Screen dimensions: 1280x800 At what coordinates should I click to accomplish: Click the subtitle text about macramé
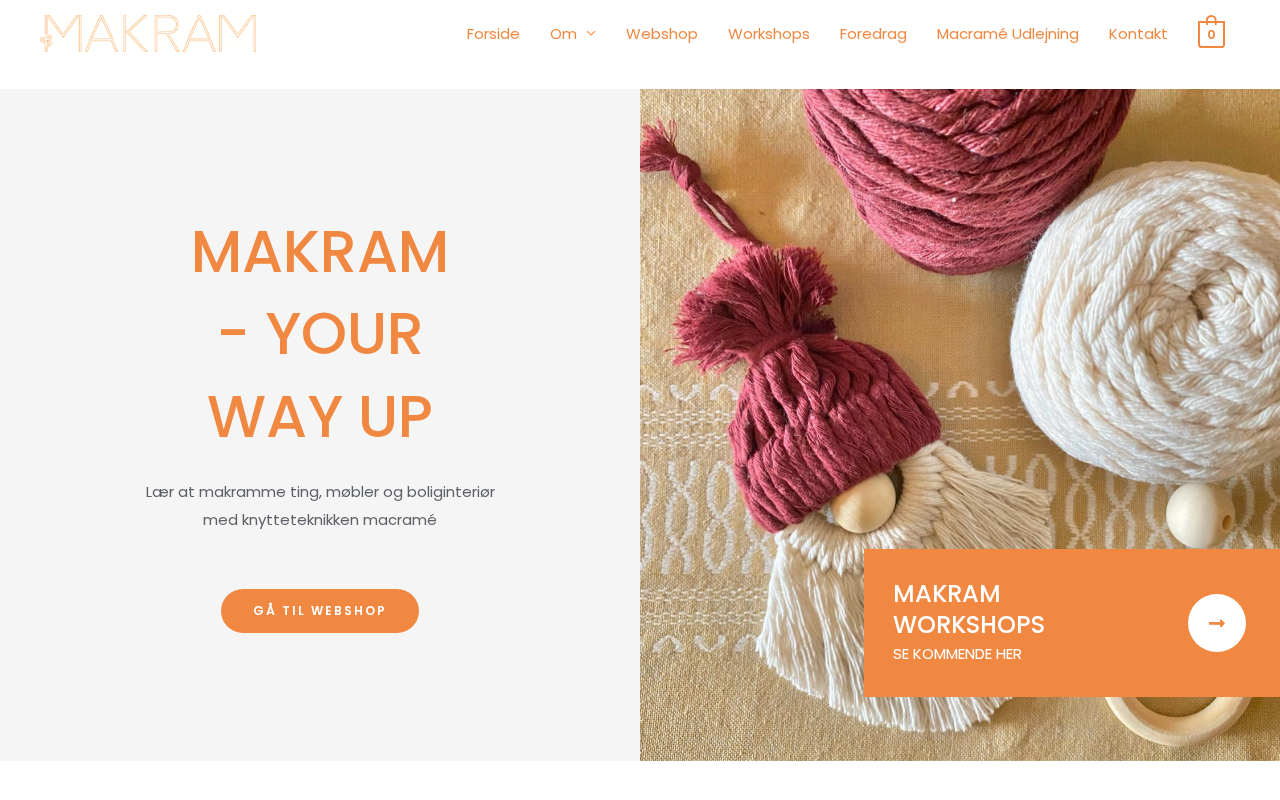coord(320,506)
